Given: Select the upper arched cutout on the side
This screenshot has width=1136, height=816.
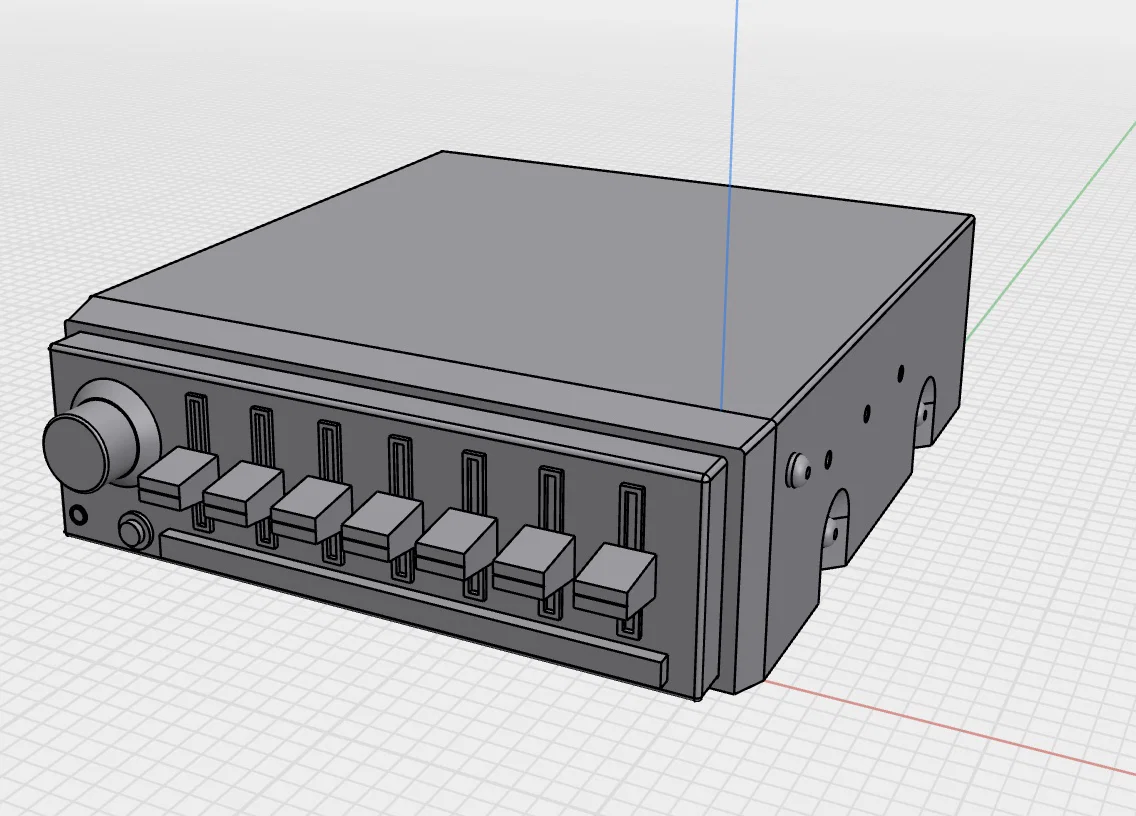Looking at the screenshot, I should point(925,410).
